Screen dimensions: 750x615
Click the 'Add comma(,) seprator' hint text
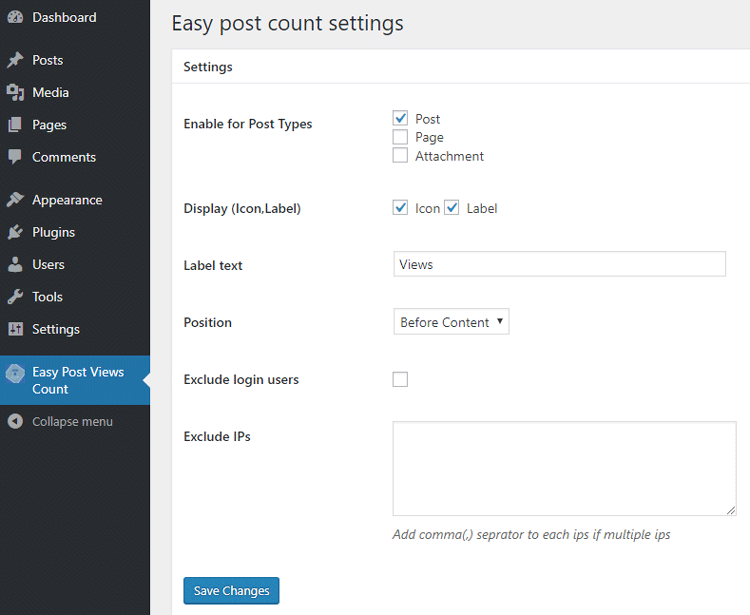(x=531, y=535)
